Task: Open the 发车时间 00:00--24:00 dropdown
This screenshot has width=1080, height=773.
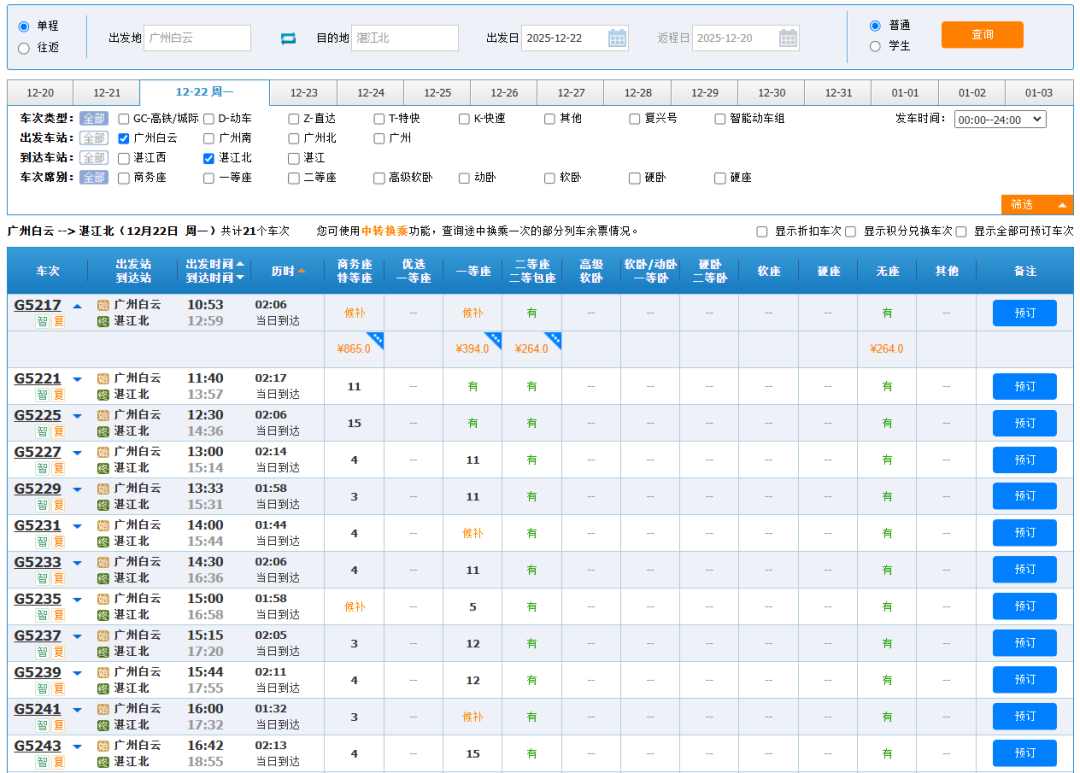Action: pyautogui.click(x=999, y=119)
